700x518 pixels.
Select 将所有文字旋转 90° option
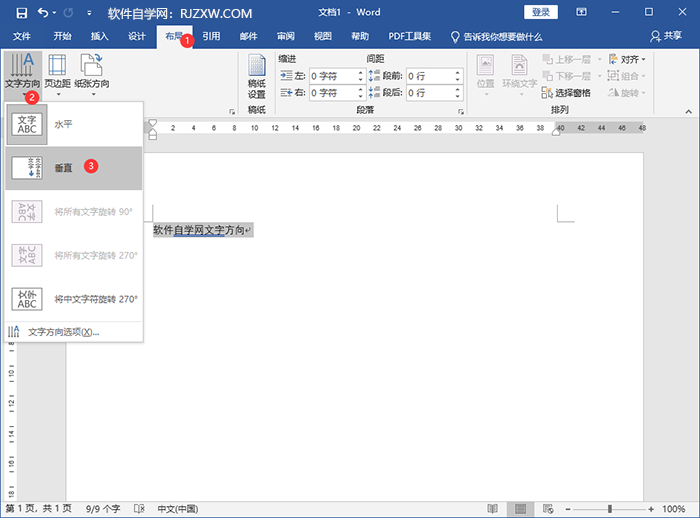coord(74,212)
